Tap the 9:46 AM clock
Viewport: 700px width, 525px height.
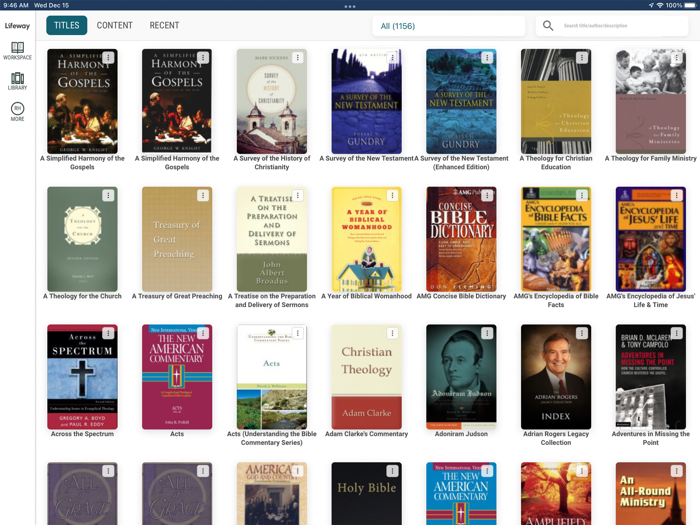(16, 5)
